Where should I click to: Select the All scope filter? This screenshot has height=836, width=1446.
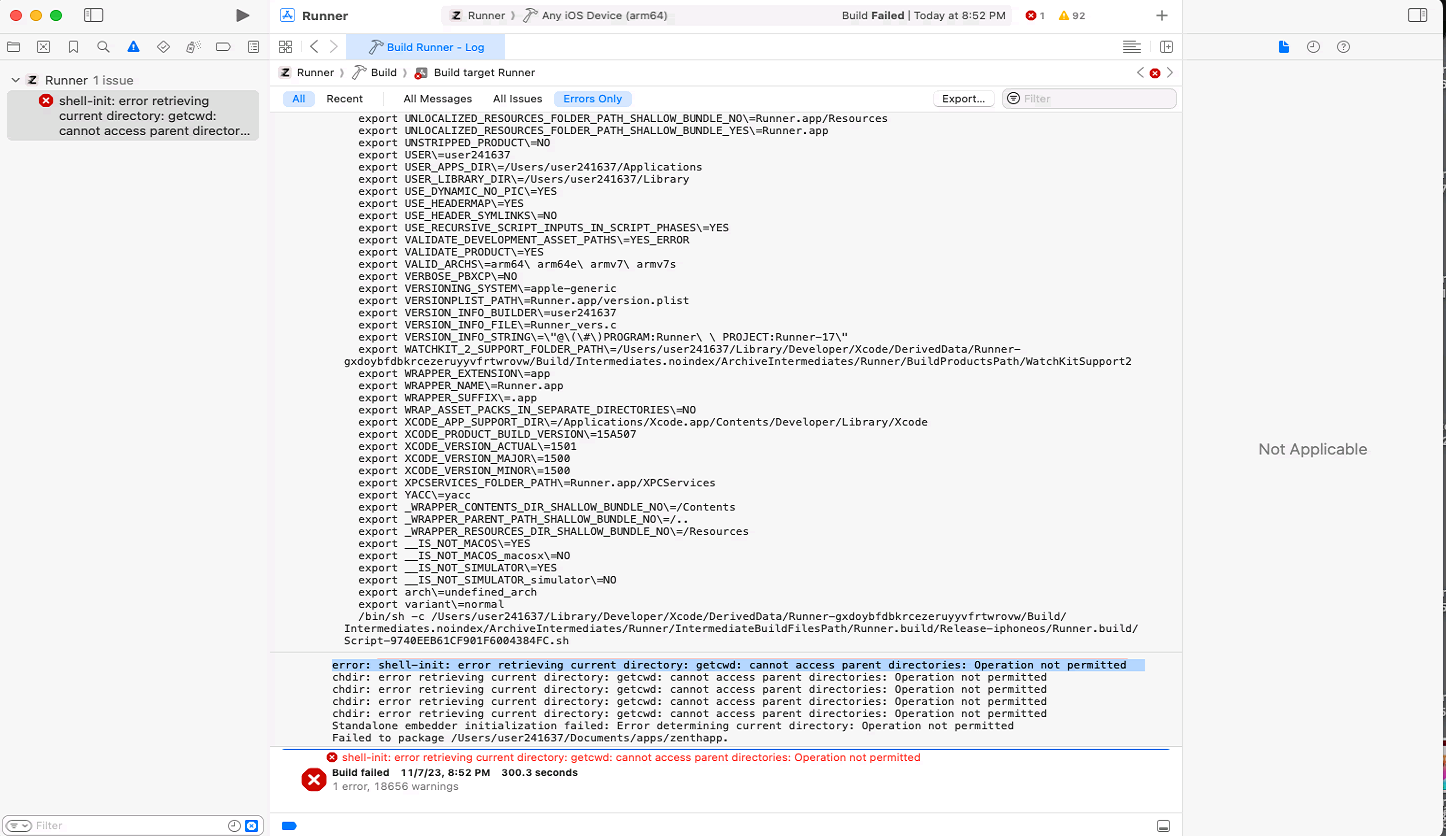299,99
